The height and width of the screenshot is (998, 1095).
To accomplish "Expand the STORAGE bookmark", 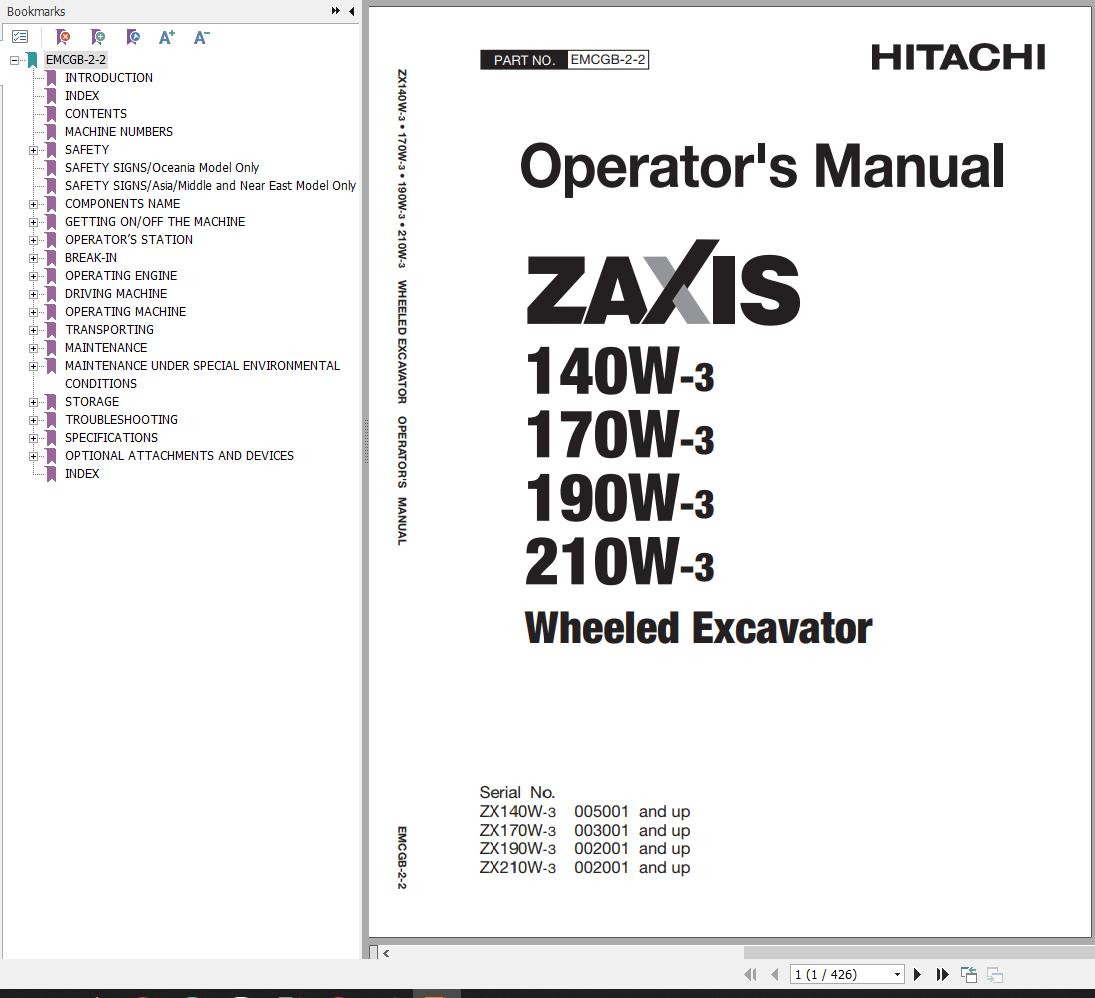I will 33,402.
